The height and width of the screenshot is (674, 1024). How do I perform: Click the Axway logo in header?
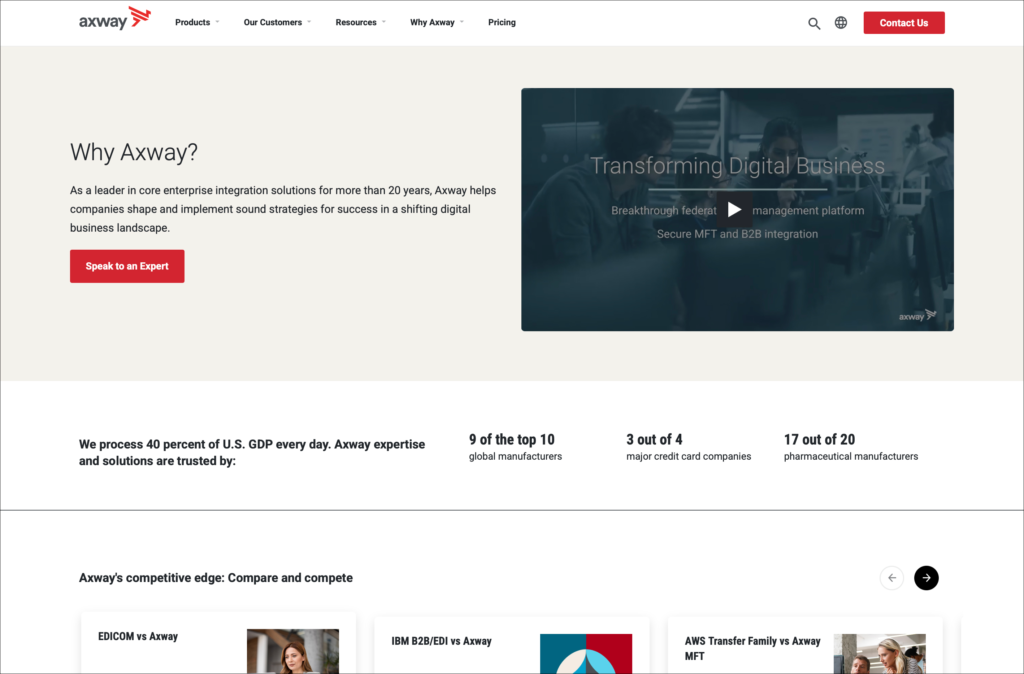(x=114, y=21)
